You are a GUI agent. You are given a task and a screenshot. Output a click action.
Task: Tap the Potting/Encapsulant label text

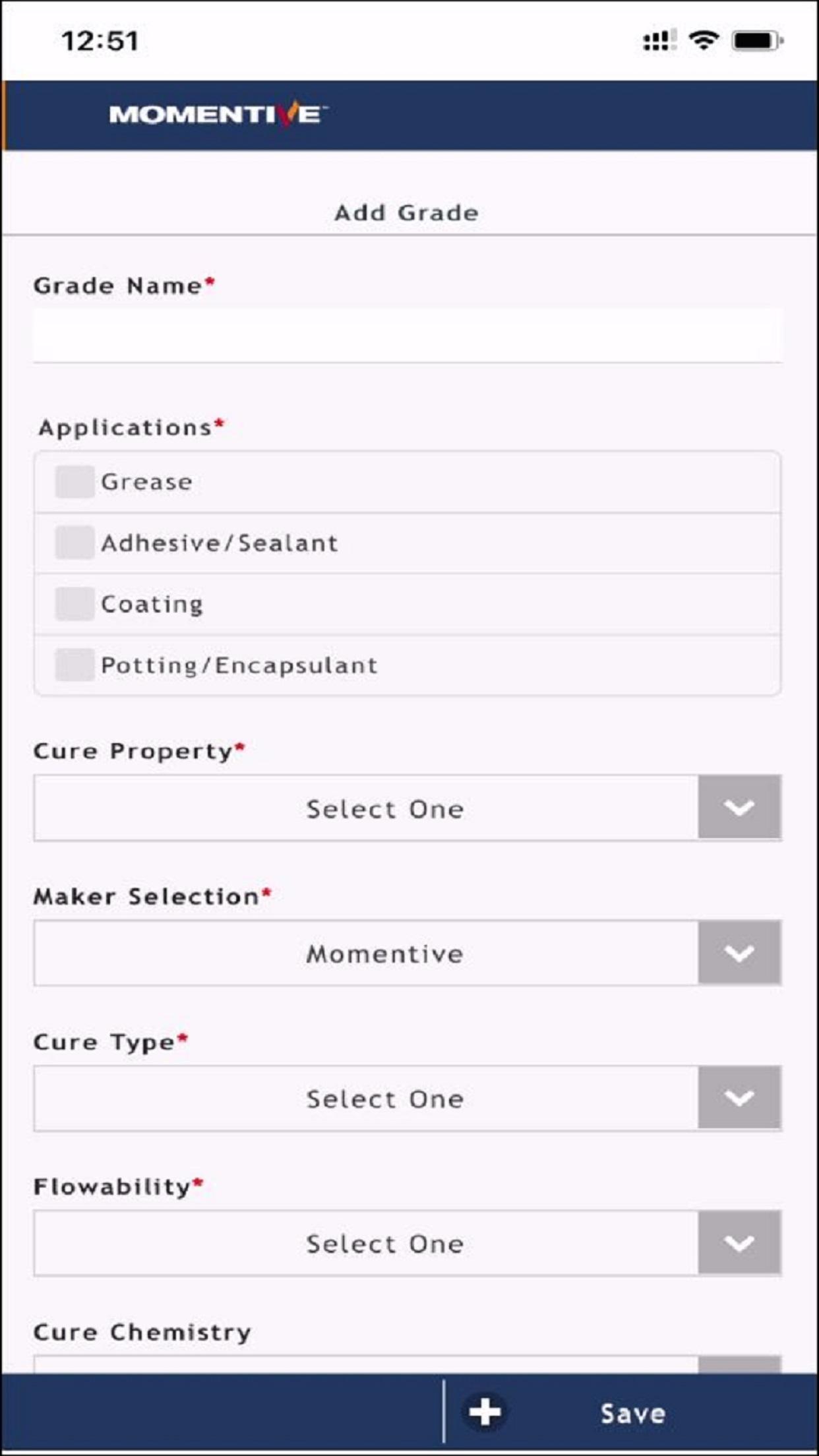click(x=239, y=665)
